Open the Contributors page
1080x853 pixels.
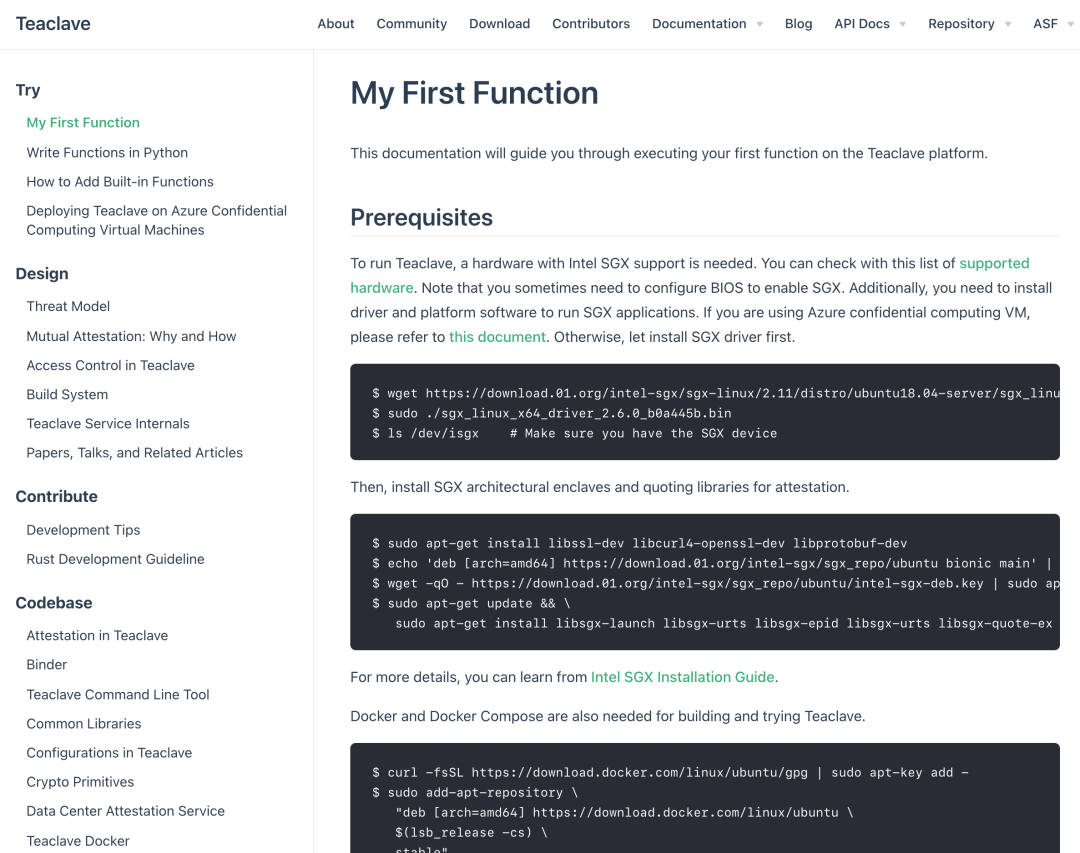(591, 24)
